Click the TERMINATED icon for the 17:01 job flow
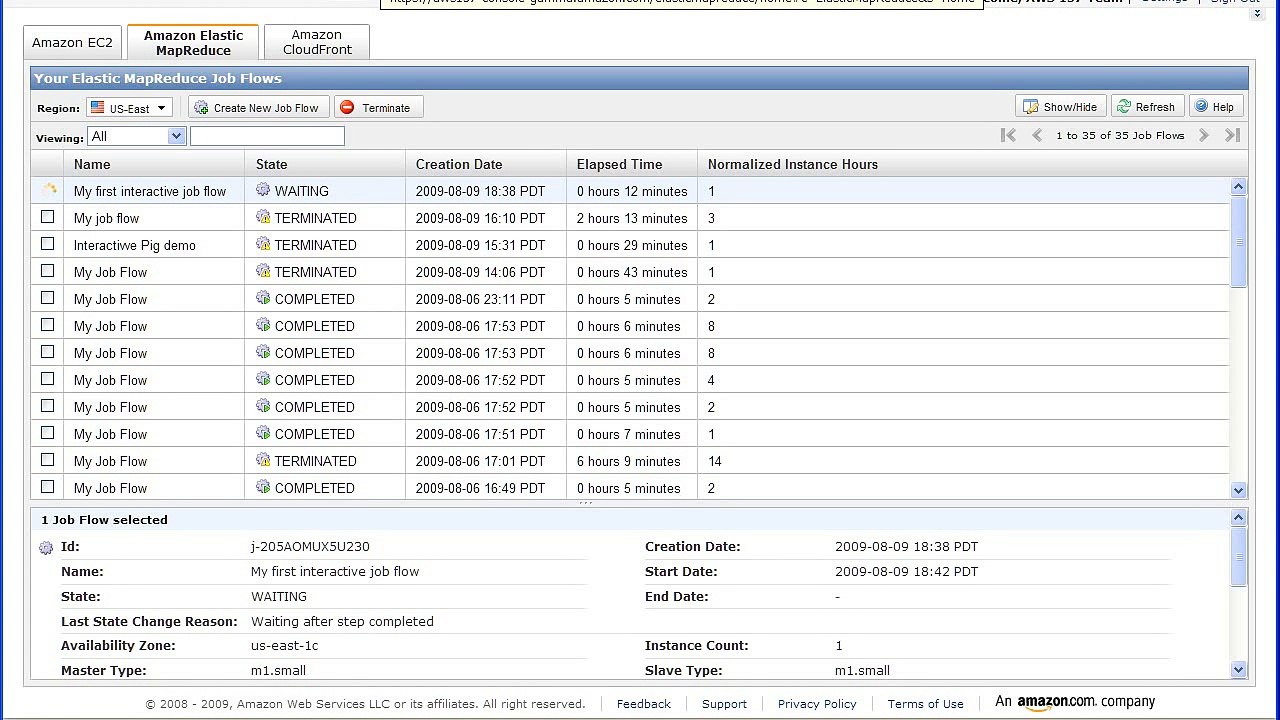Screen dimensions: 1280x720 coord(263,460)
